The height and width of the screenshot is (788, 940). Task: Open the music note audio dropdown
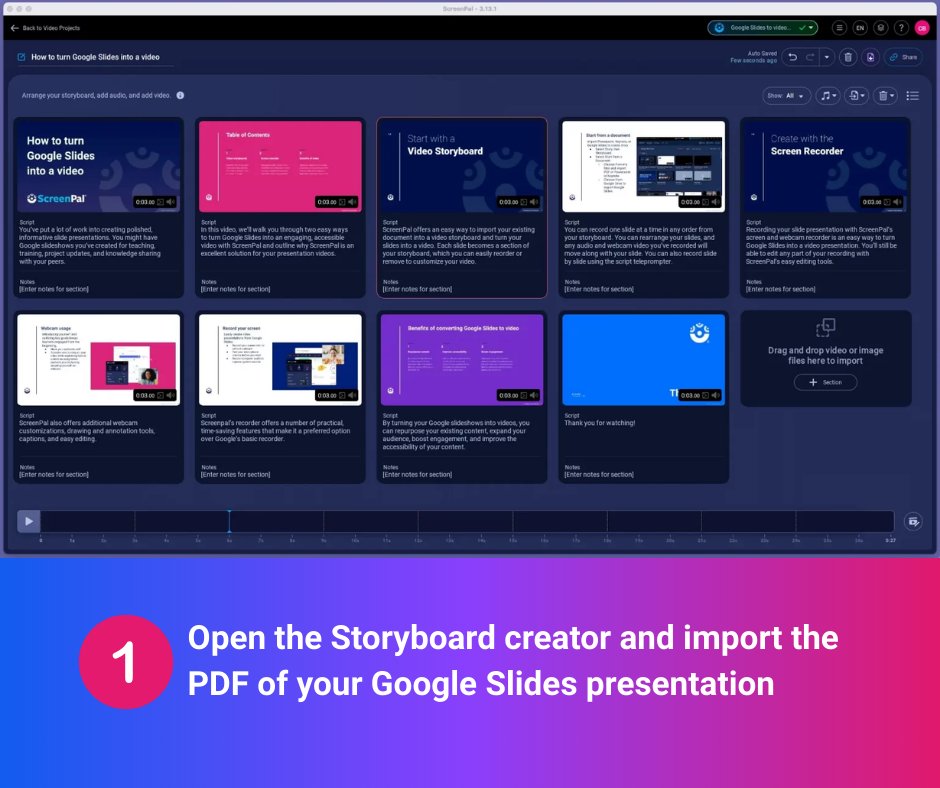[x=828, y=95]
